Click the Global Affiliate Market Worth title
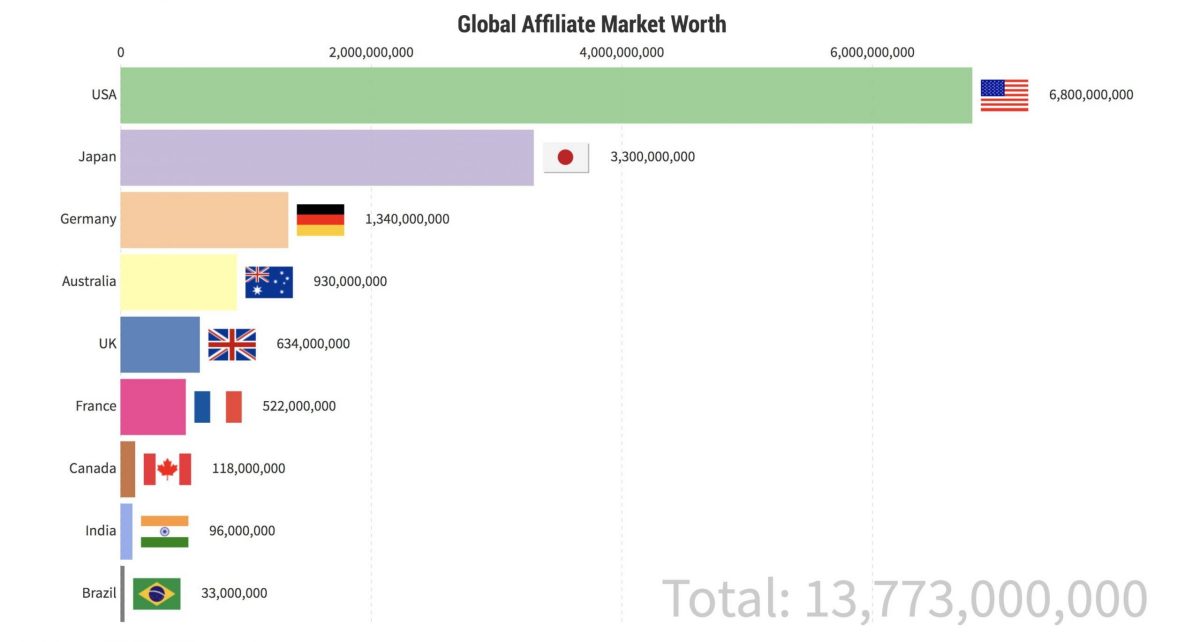This screenshot has height=642, width=1200. click(x=592, y=23)
